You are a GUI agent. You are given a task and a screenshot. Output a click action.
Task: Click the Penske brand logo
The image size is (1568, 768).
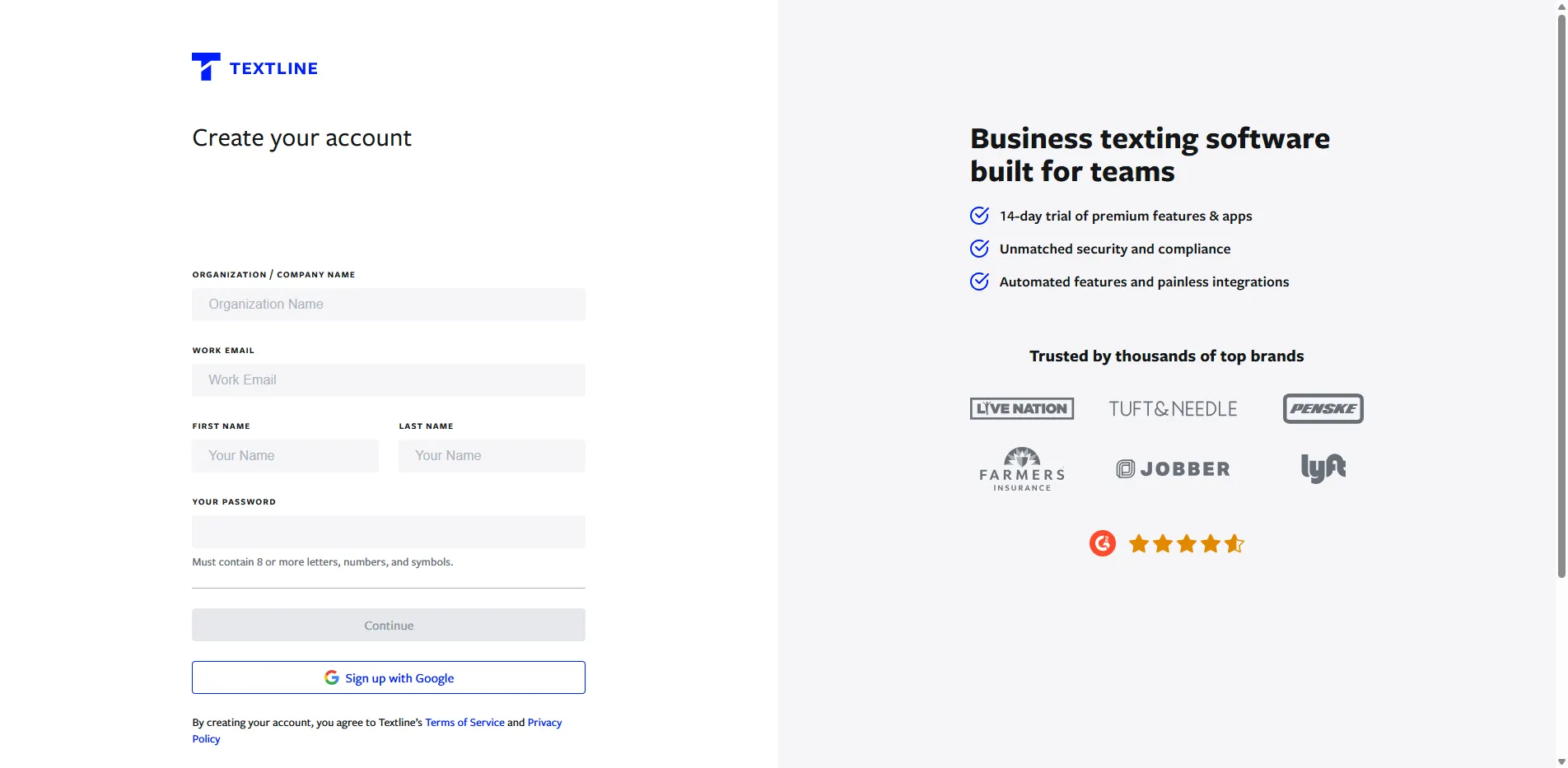[x=1323, y=408]
